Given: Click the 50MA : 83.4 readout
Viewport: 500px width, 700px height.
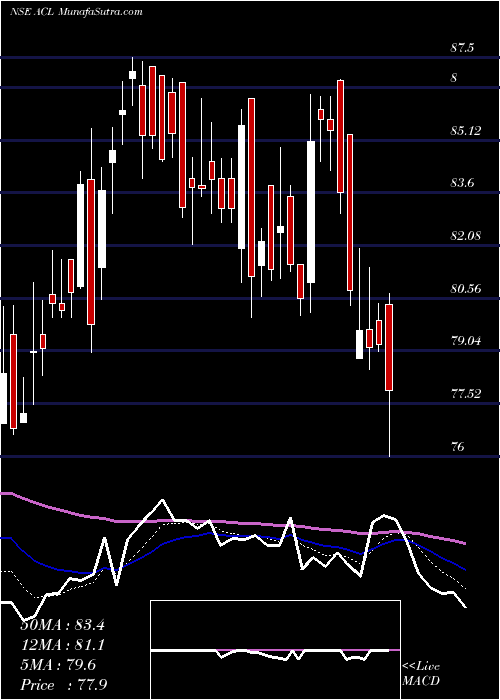Looking at the screenshot, I should (x=62, y=625).
